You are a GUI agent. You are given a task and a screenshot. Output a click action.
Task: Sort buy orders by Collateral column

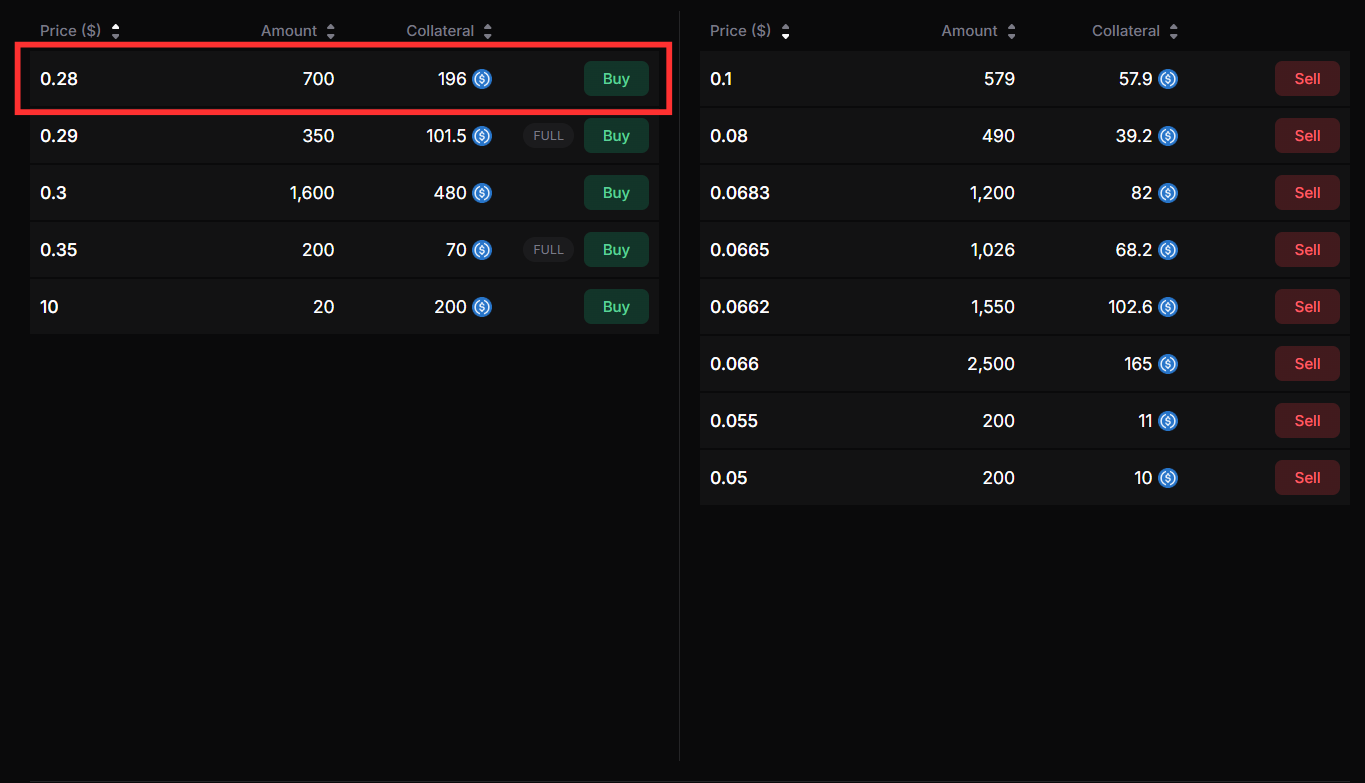coord(487,31)
